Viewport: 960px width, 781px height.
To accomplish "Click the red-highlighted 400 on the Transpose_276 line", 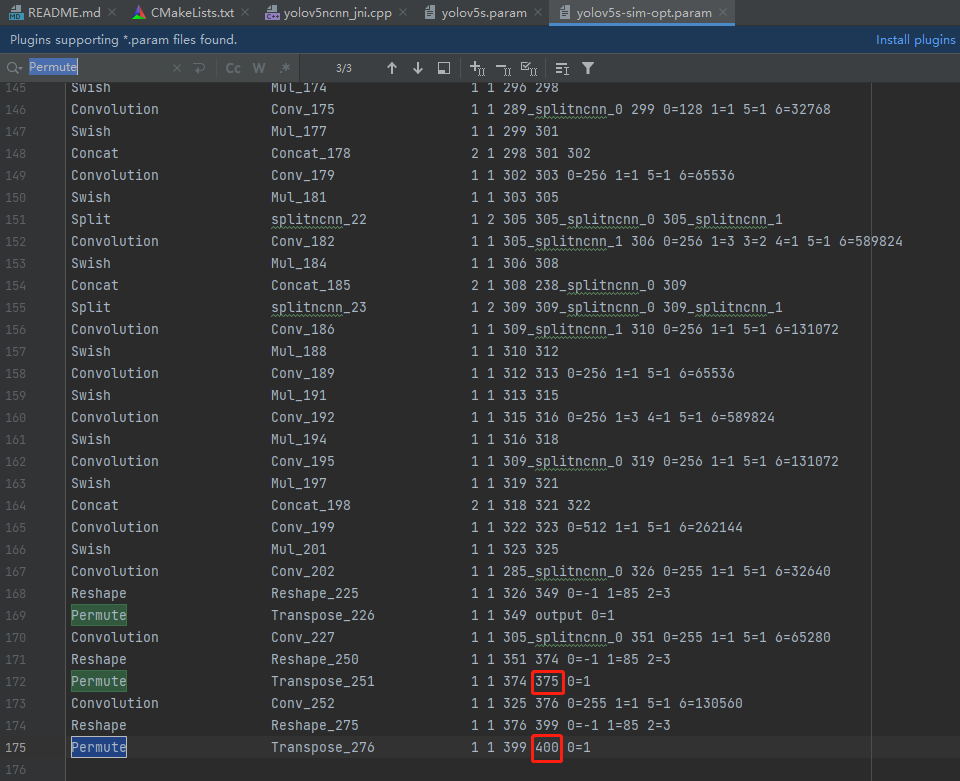I will 547,747.
